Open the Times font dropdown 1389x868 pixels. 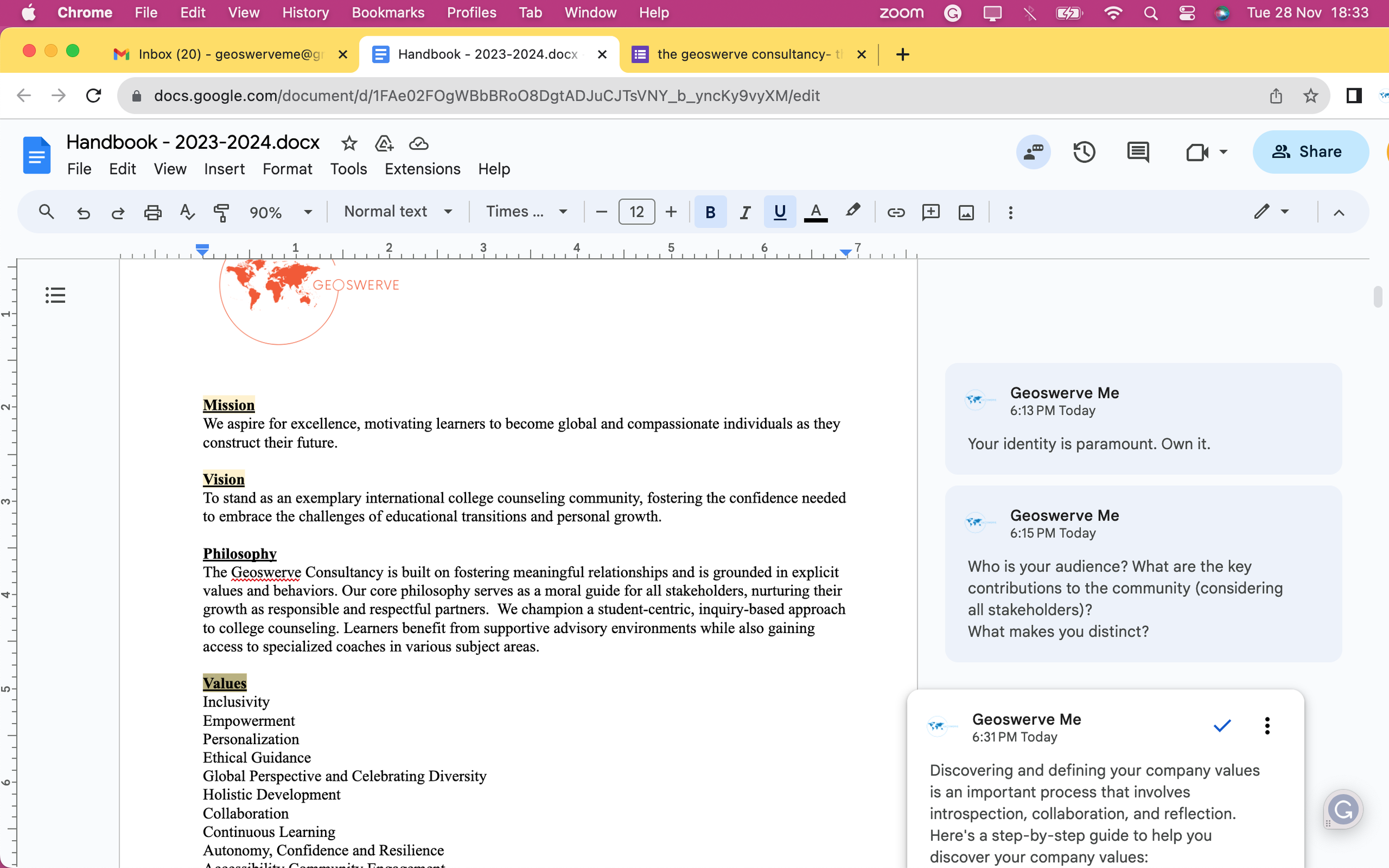(x=527, y=212)
